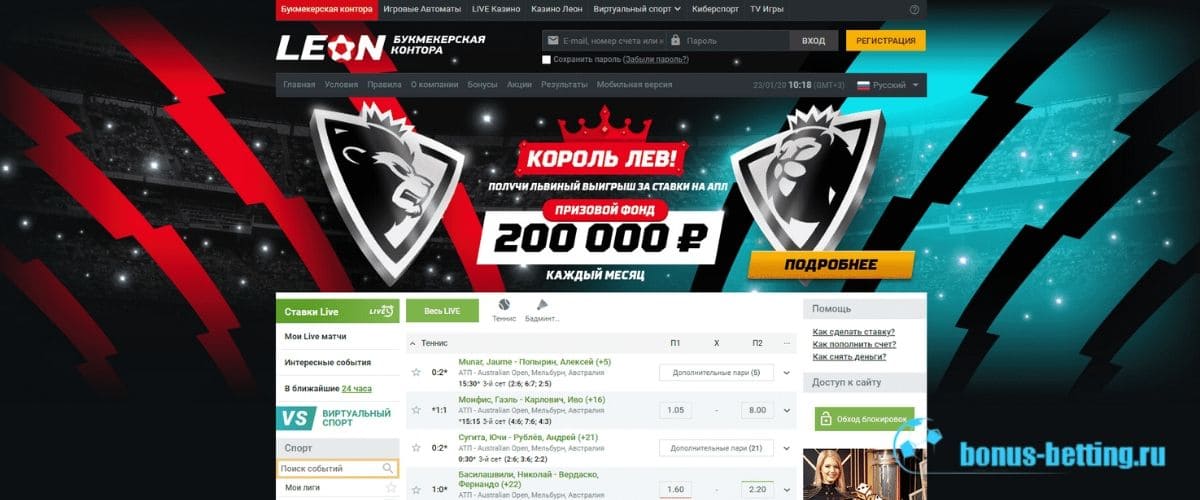Open the Как сделать ставку? link

tap(854, 332)
